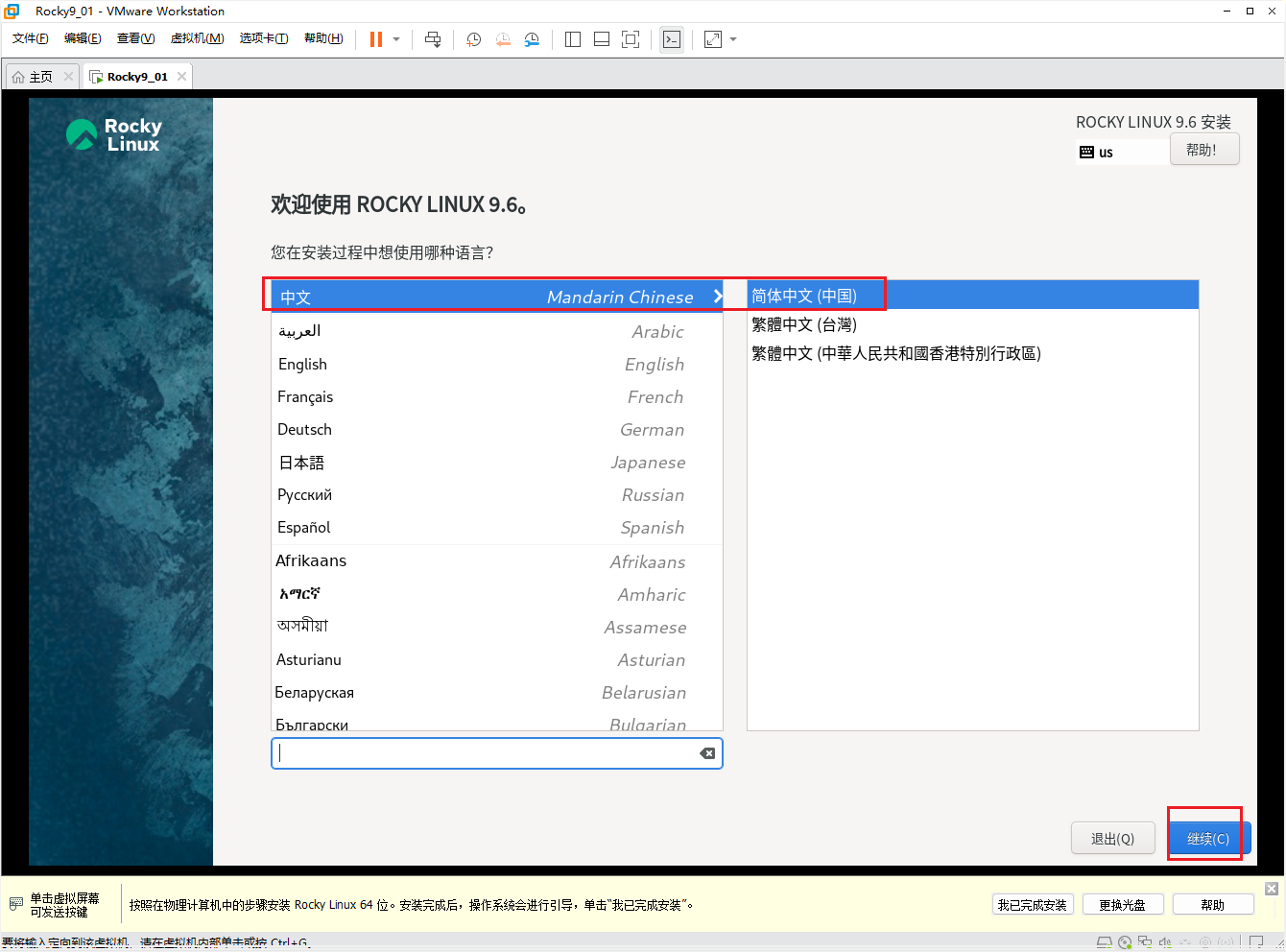1286x952 pixels.
Task: Focus the language search input field
Action: [x=496, y=753]
